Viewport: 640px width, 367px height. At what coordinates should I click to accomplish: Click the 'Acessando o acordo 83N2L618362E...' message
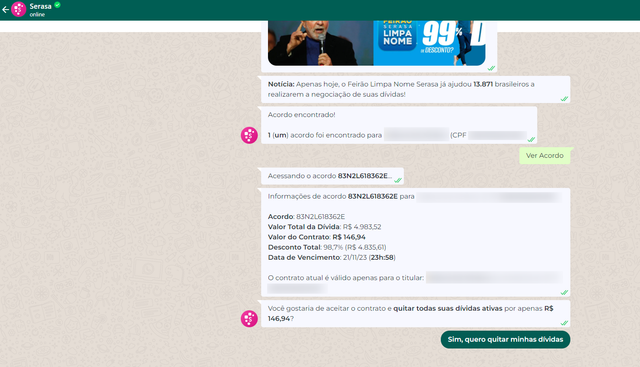tap(332, 176)
